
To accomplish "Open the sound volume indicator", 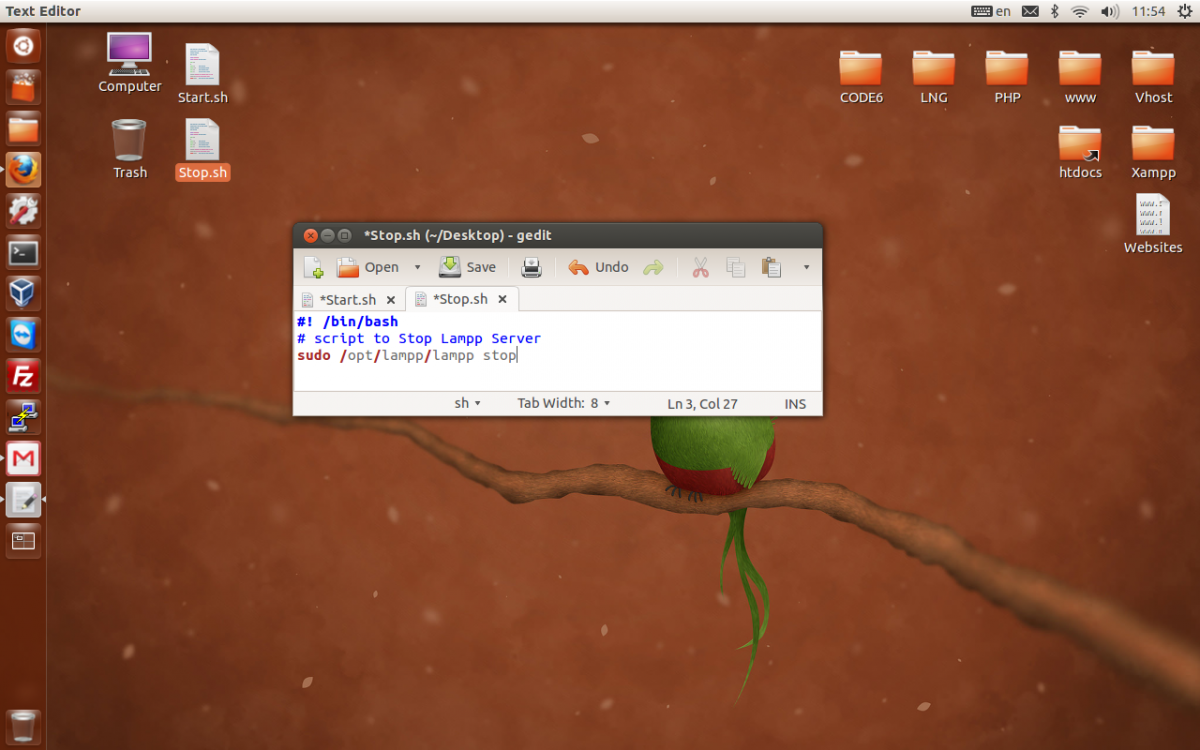I will pyautogui.click(x=1109, y=11).
